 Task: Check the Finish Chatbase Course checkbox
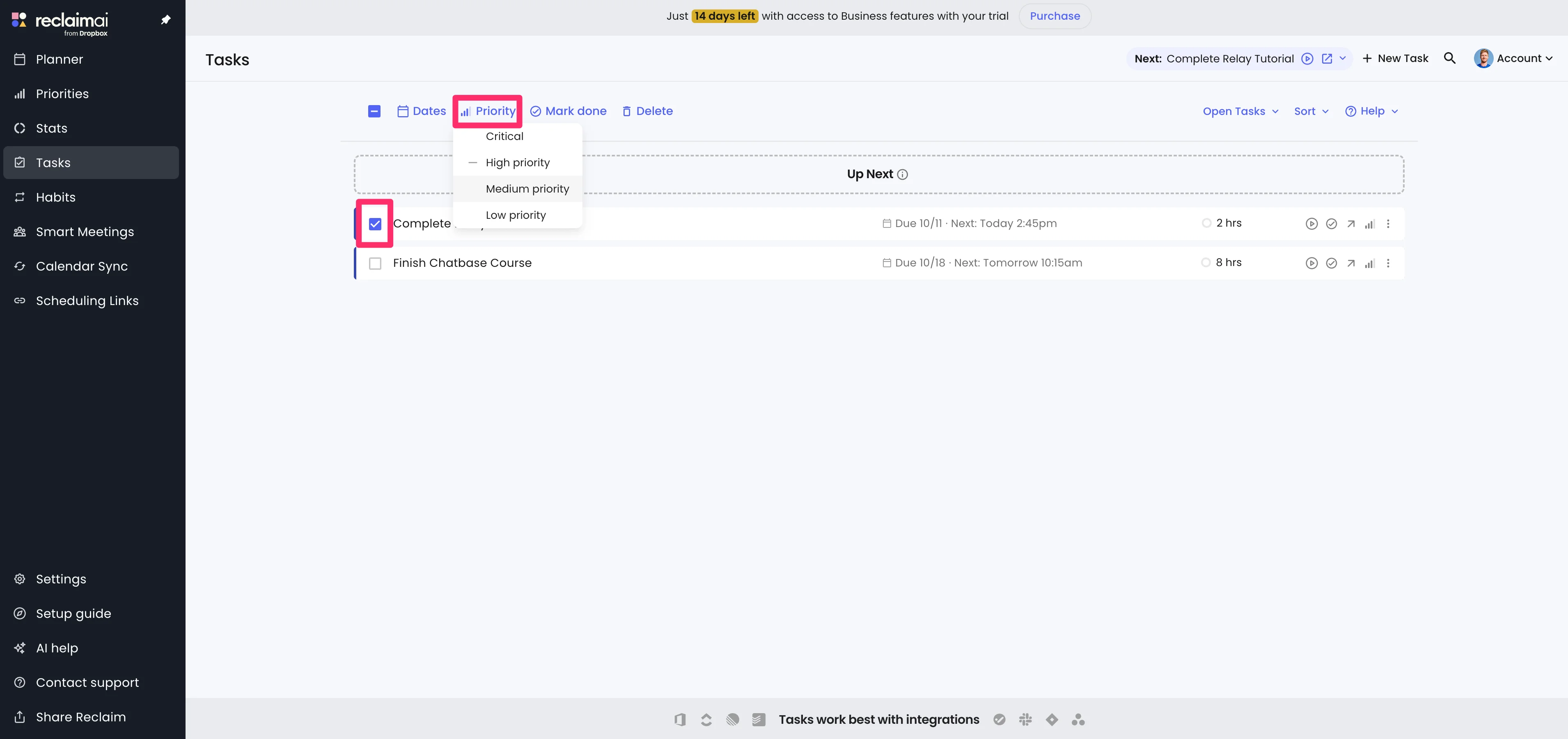[x=375, y=264]
